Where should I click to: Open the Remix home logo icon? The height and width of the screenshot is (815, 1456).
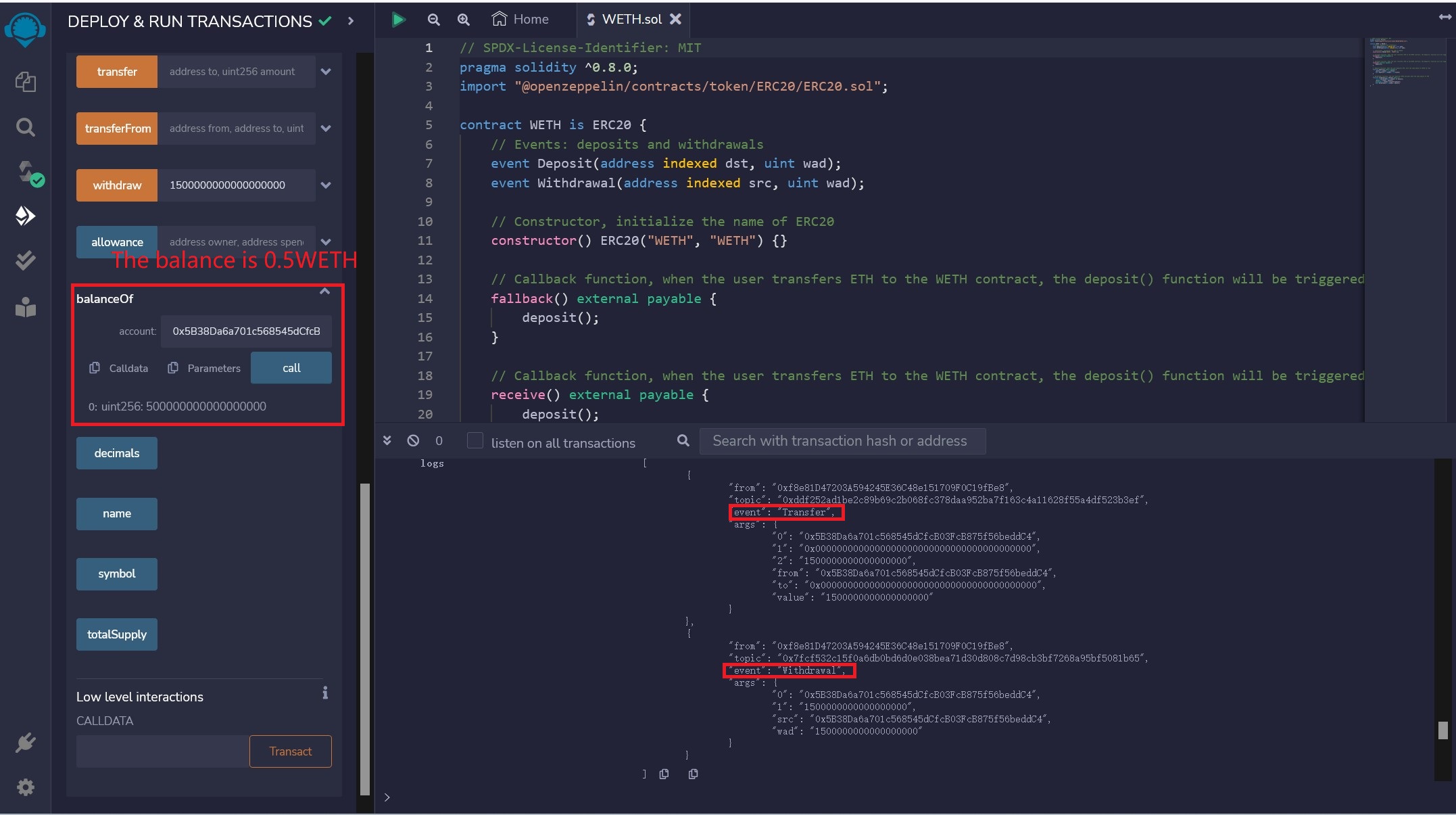[25, 30]
